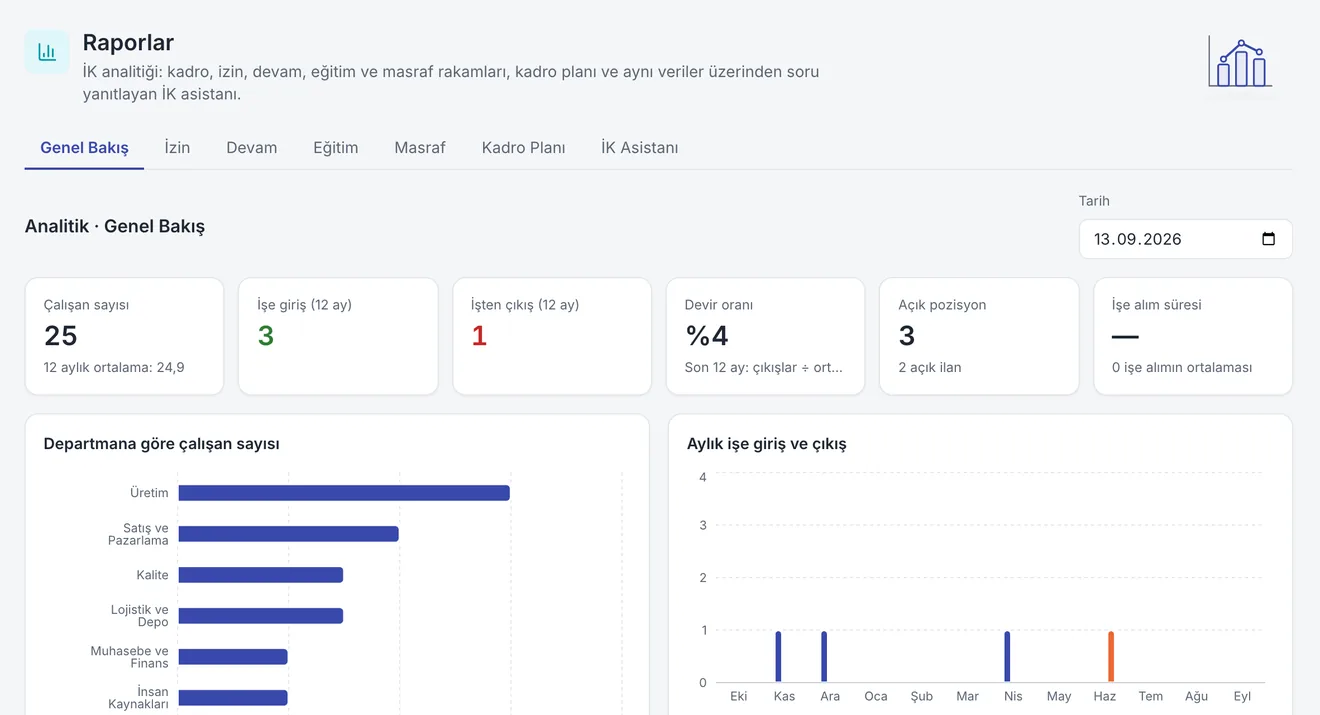The image size is (1320, 715).
Task: Select the Eğitim tab
Action: [335, 147]
